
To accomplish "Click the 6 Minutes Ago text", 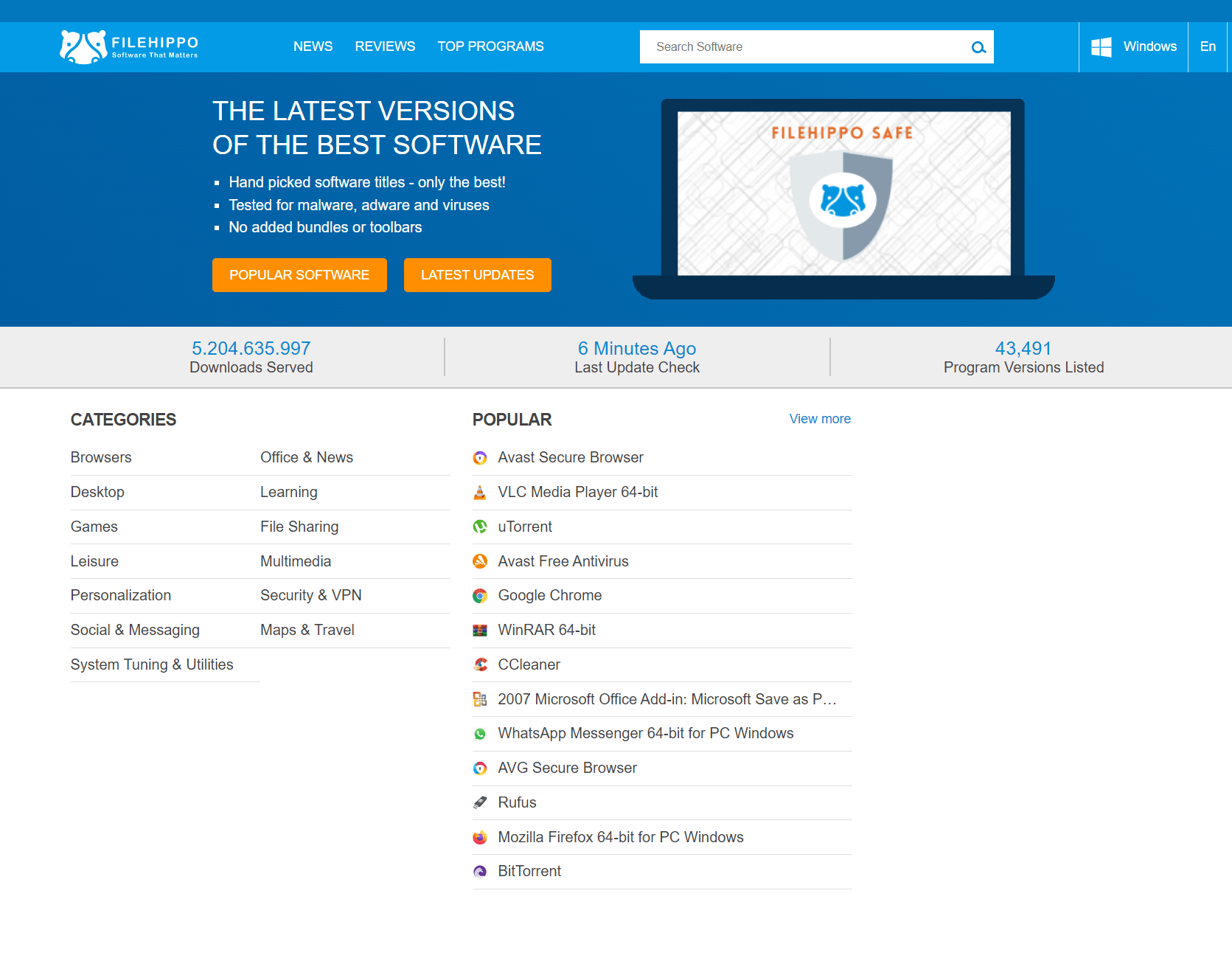I will (637, 348).
